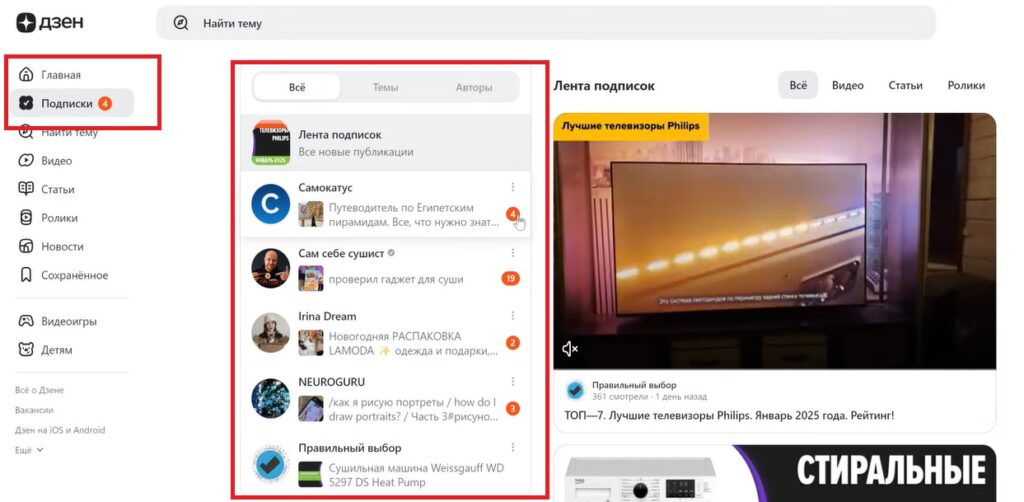Click the Видео play icon

[26, 161]
